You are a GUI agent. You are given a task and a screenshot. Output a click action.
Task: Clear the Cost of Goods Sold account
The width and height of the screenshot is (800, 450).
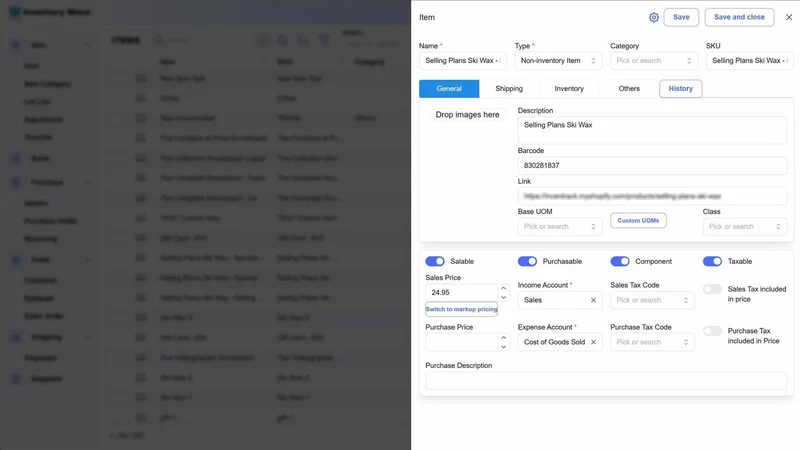point(593,342)
